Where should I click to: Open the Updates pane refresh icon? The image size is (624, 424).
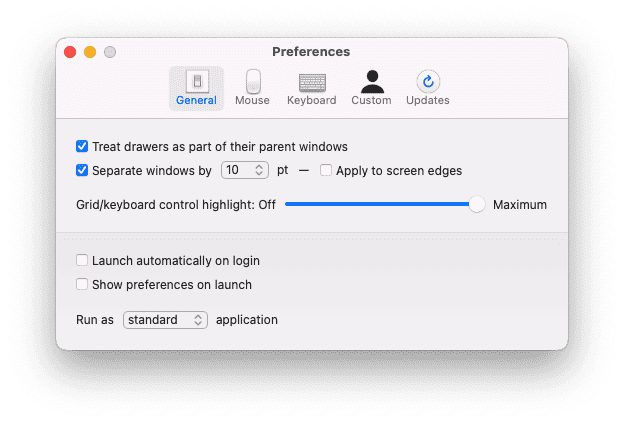pos(428,83)
